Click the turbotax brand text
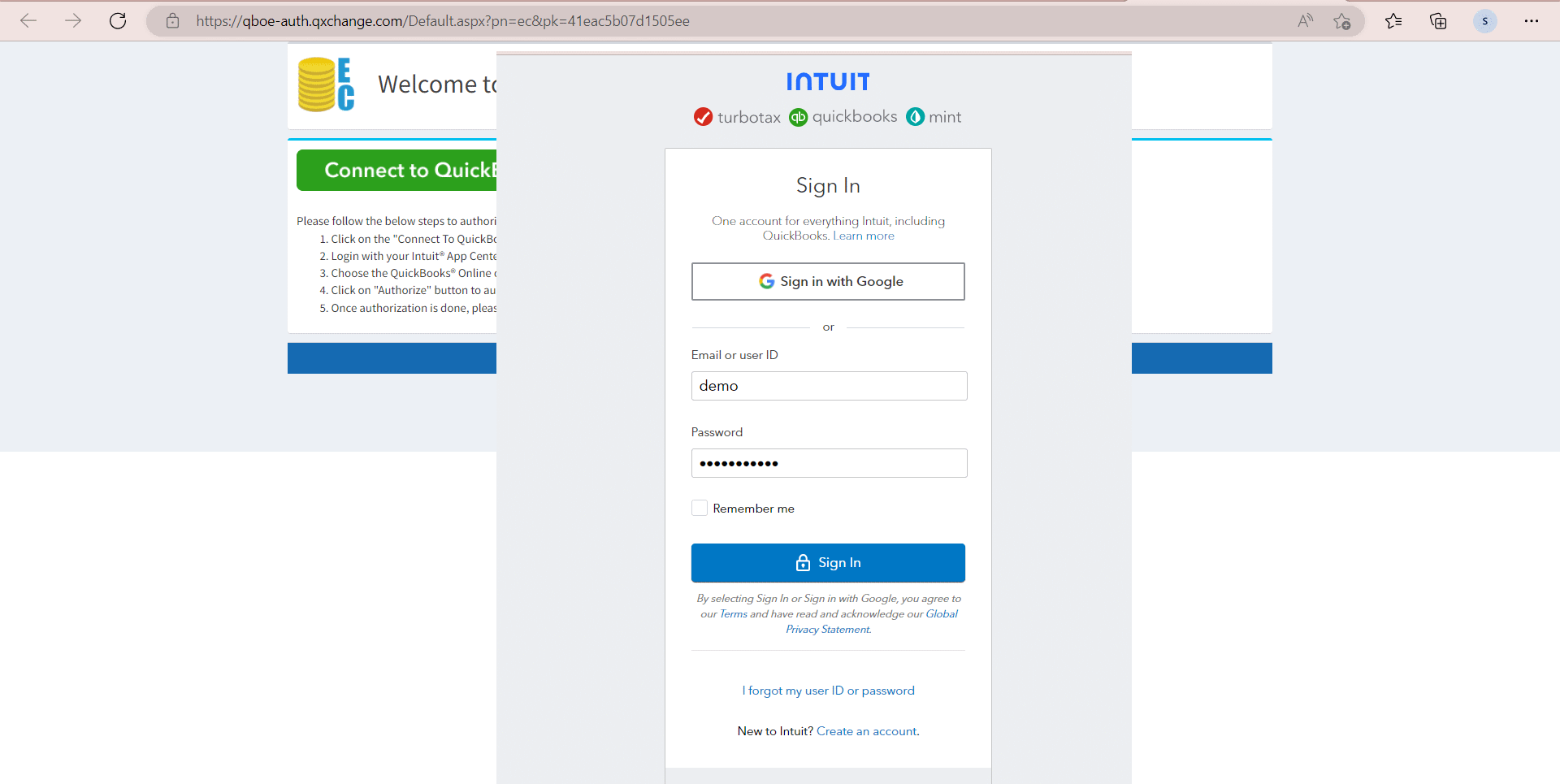1560x784 pixels. click(749, 117)
